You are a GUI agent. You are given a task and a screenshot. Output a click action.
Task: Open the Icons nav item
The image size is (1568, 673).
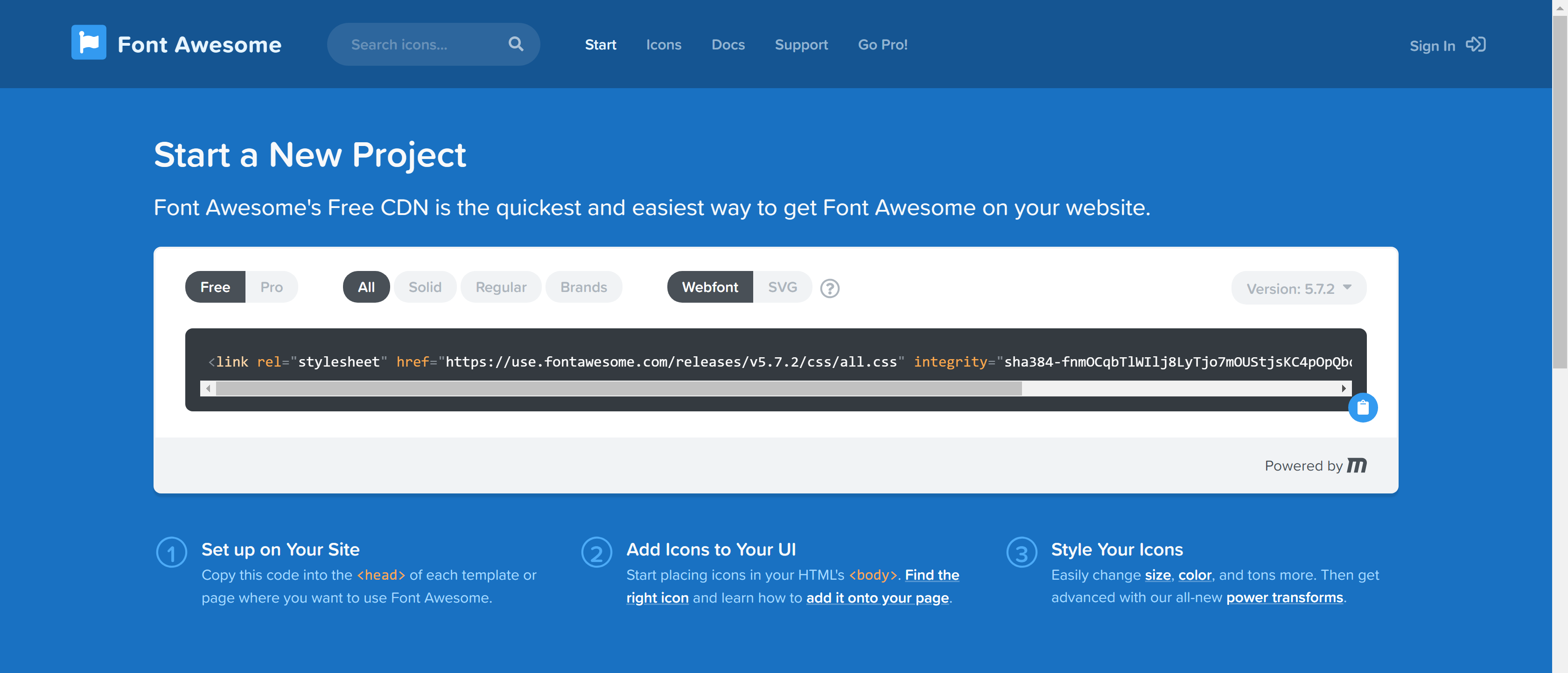pyautogui.click(x=664, y=44)
